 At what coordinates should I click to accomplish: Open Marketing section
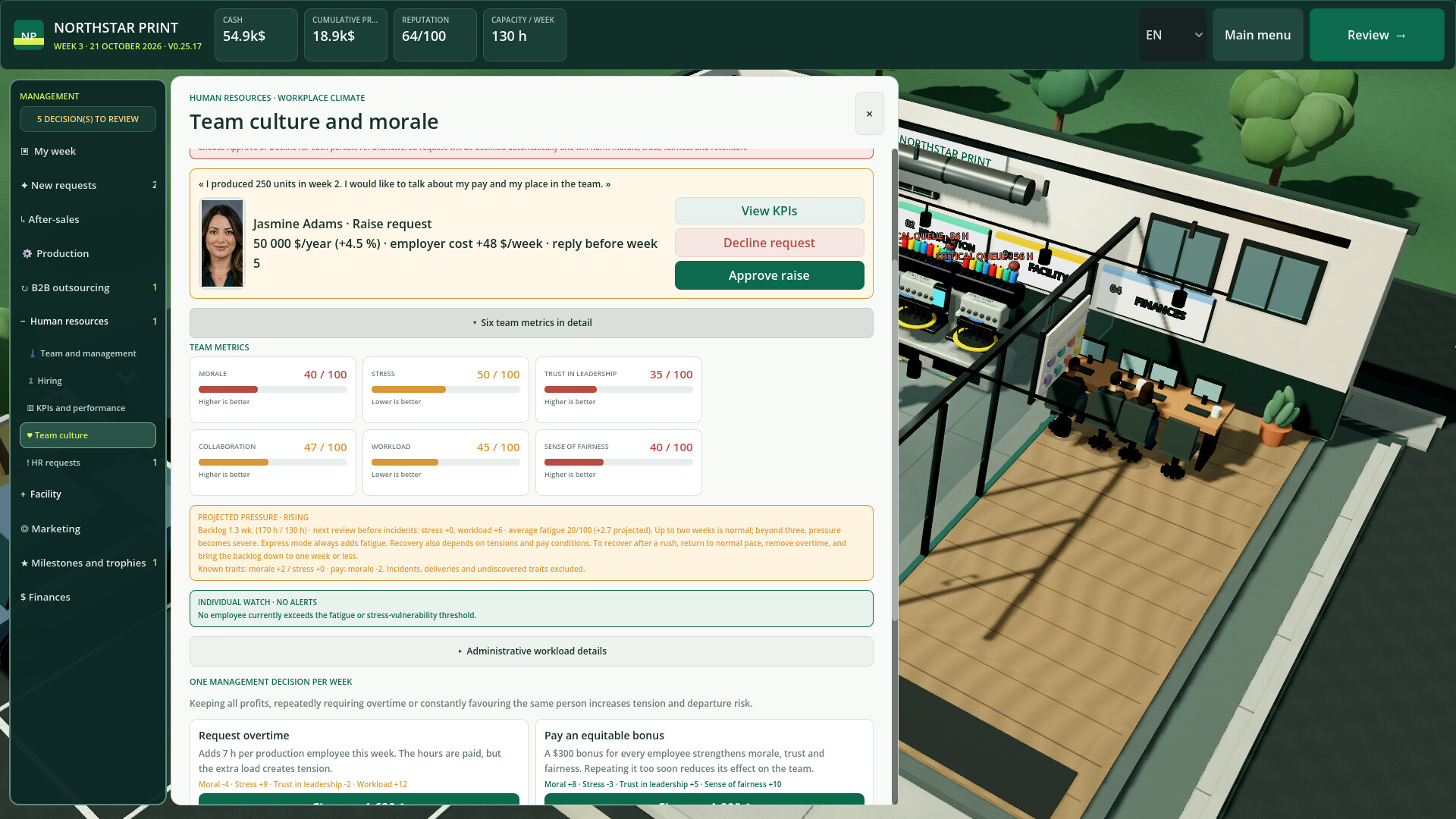88,529
